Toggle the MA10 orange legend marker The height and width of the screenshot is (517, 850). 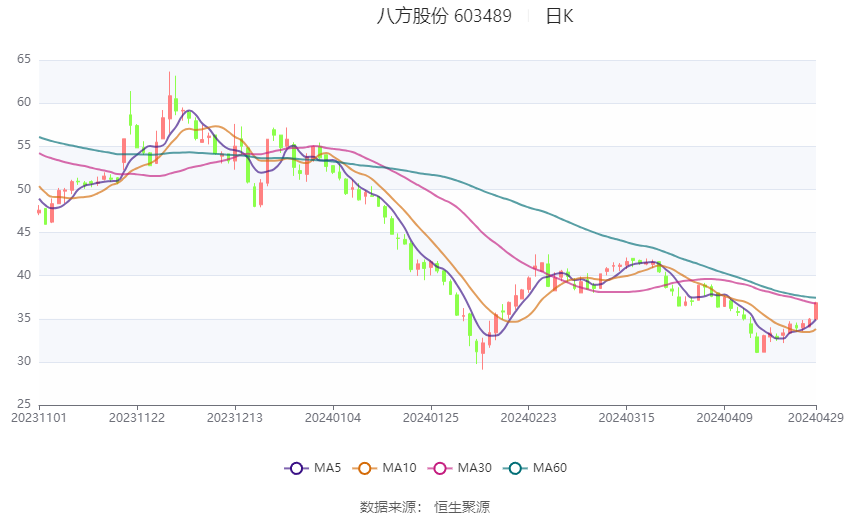(x=364, y=468)
